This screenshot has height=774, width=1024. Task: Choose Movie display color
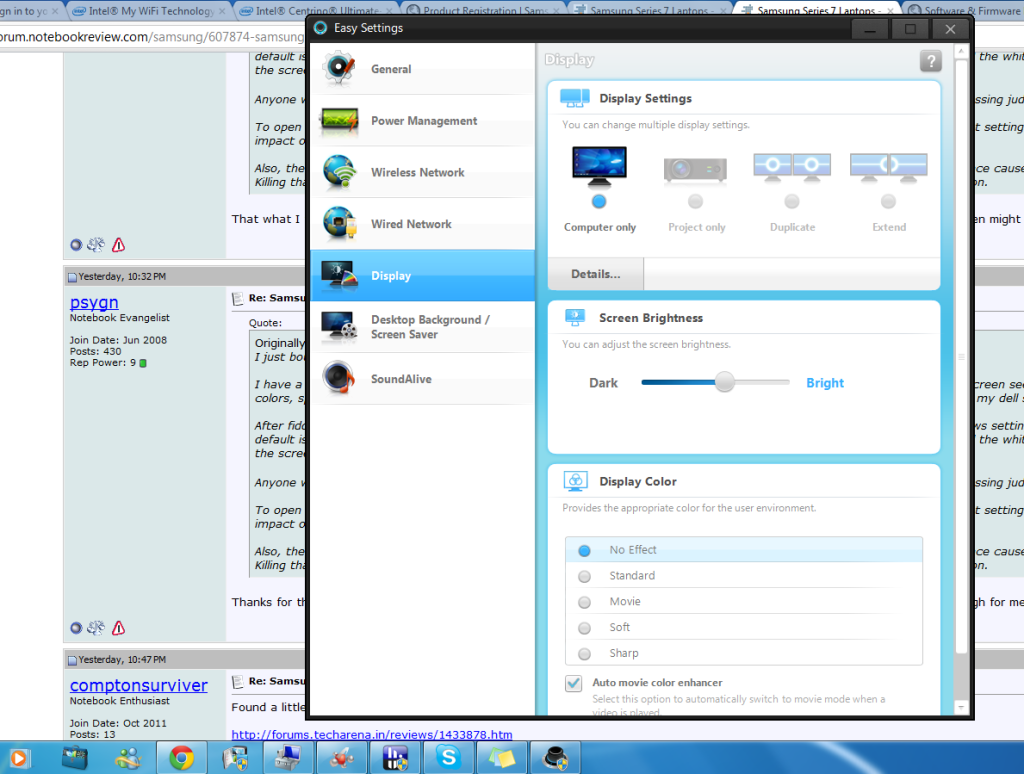[x=744, y=602]
